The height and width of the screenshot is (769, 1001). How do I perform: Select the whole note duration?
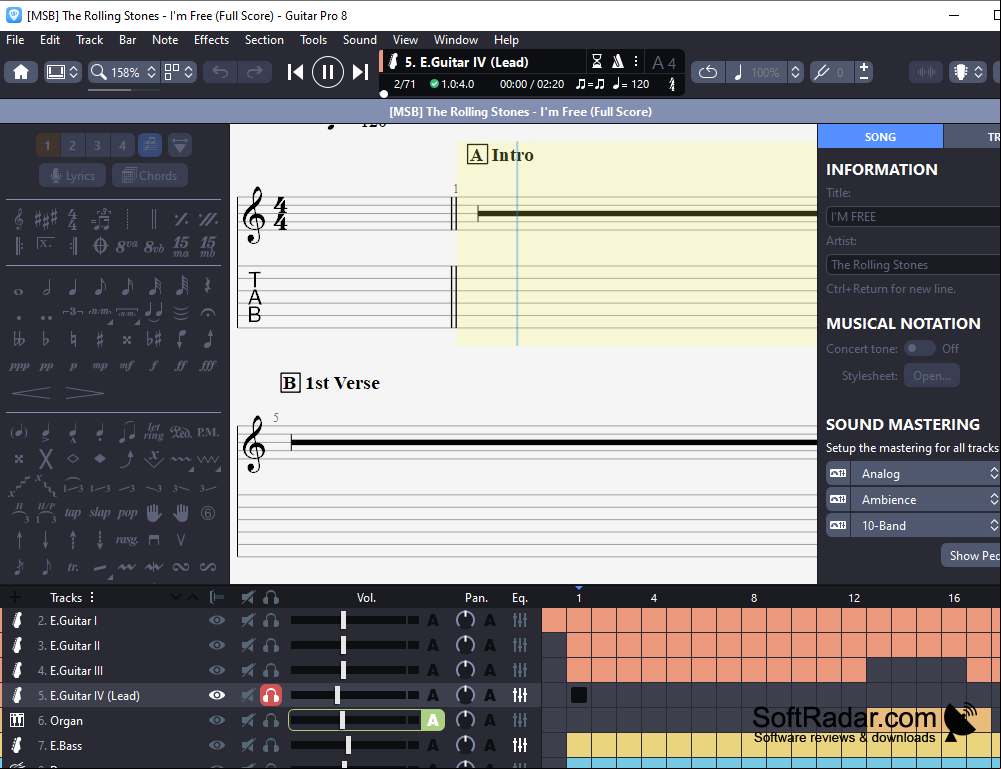click(x=19, y=292)
